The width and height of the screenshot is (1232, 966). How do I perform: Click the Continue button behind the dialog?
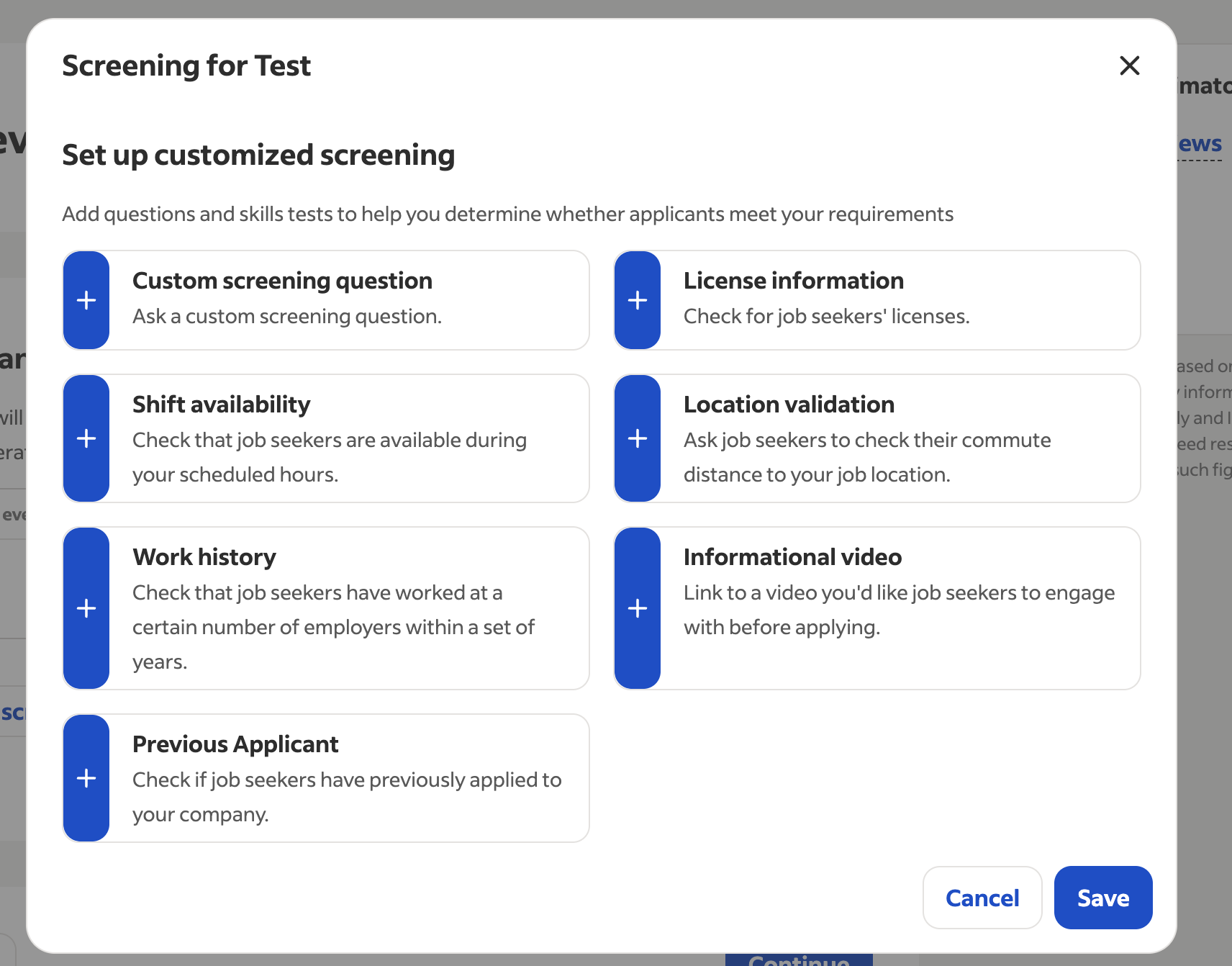coord(799,960)
